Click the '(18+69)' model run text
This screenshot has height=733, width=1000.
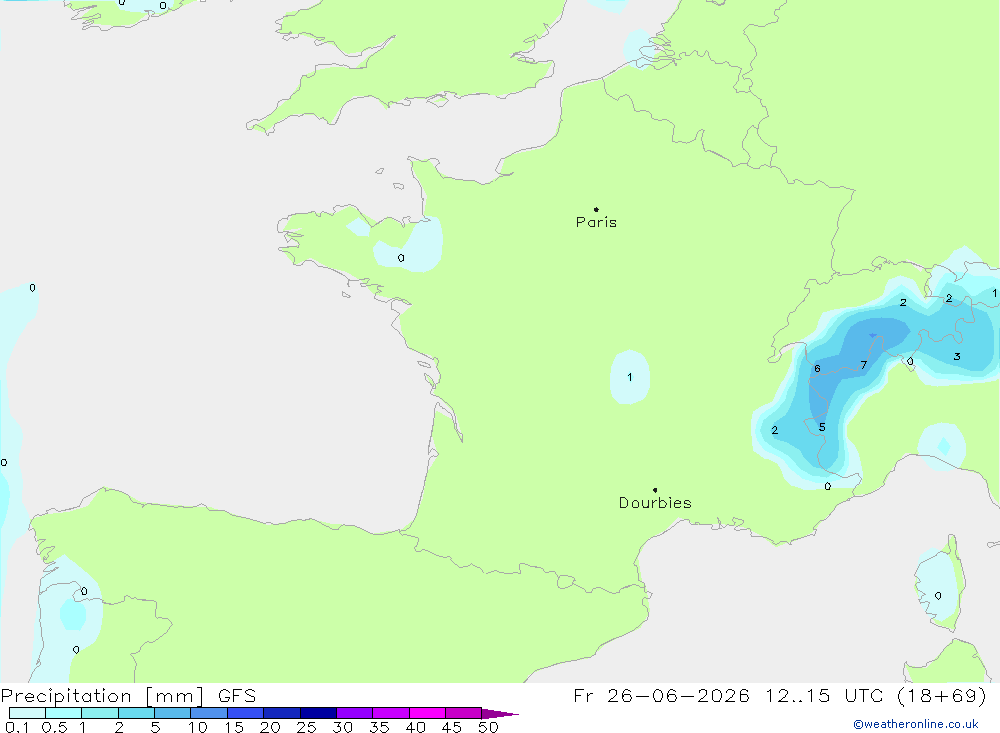click(x=941, y=695)
